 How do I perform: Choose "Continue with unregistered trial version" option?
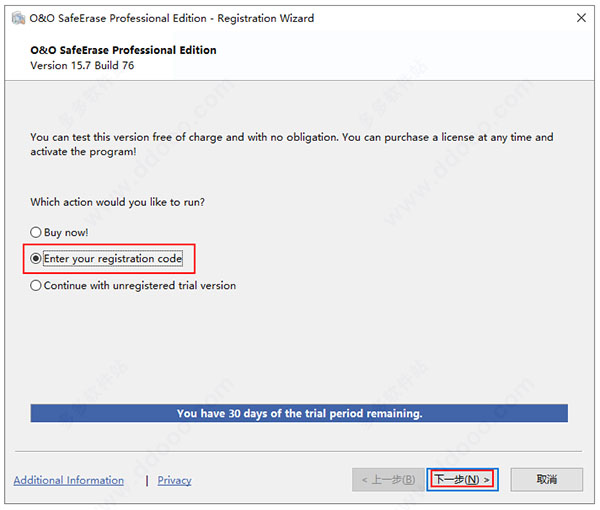(133, 285)
